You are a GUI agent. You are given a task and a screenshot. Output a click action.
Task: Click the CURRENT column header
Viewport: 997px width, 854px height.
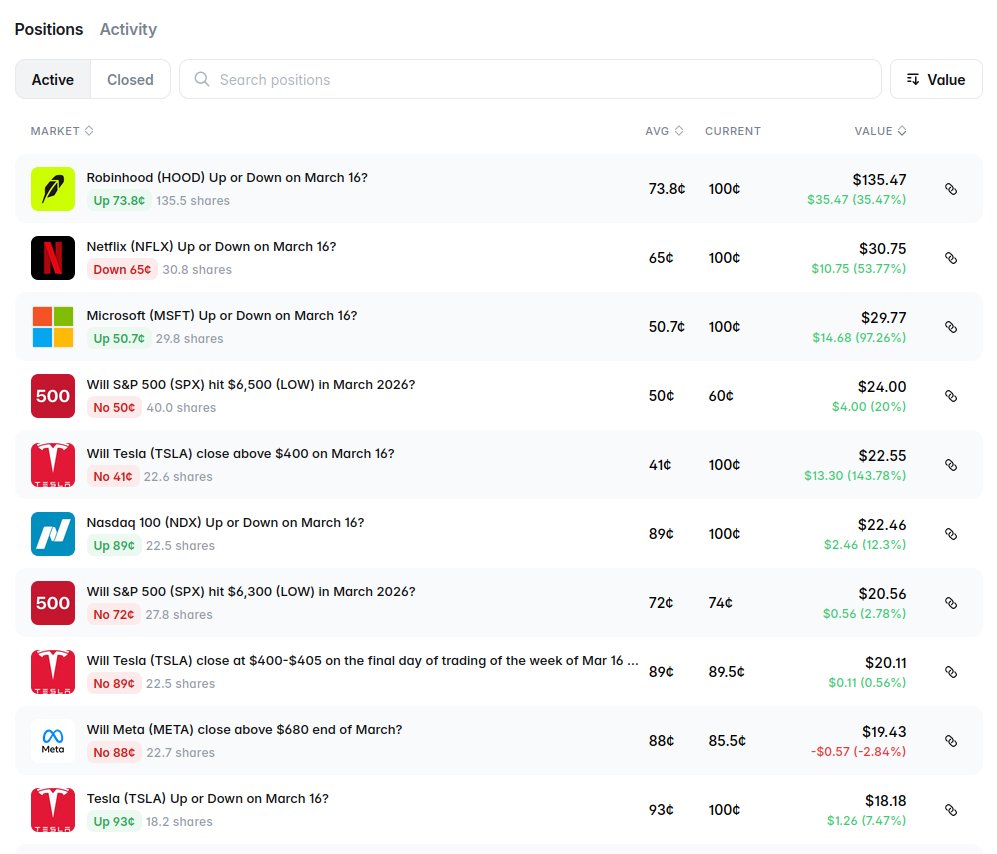[732, 131]
